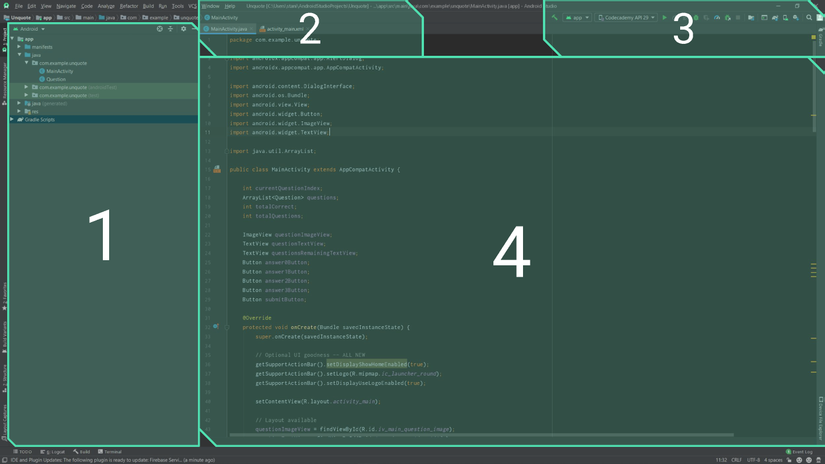
Task: Click Scroll From Source target icon
Action: point(159,29)
